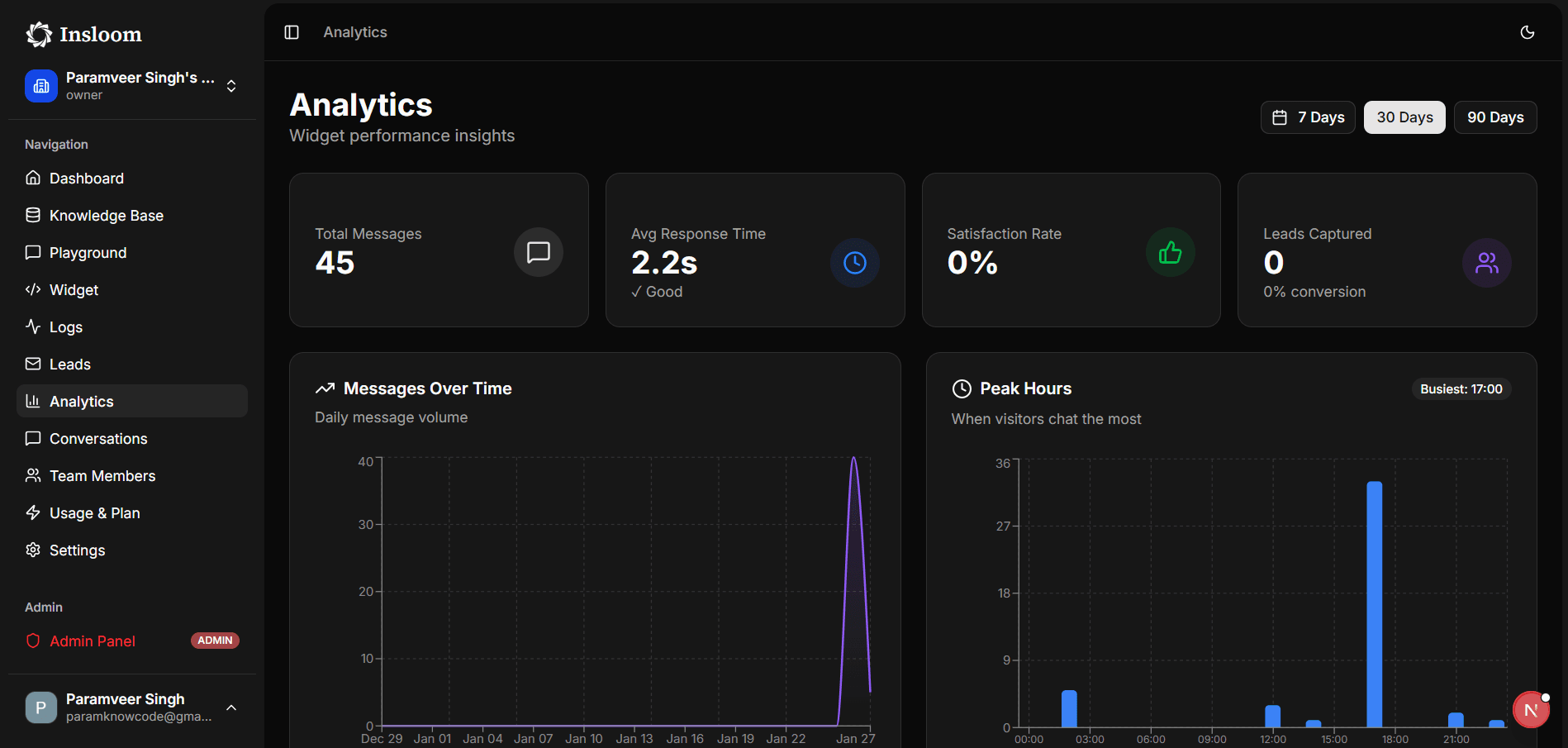1568x748 pixels.
Task: Click the Admin Panel shield icon
Action: point(33,641)
